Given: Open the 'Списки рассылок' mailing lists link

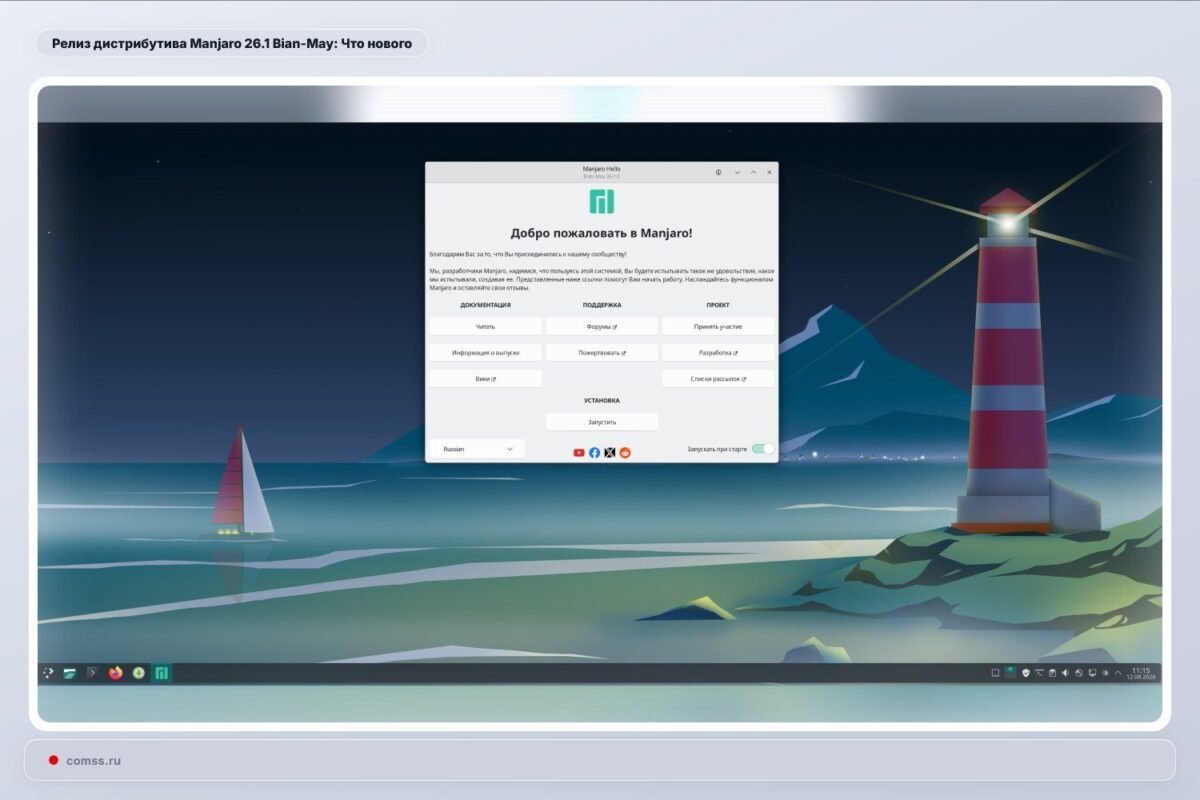Looking at the screenshot, I should tap(718, 379).
